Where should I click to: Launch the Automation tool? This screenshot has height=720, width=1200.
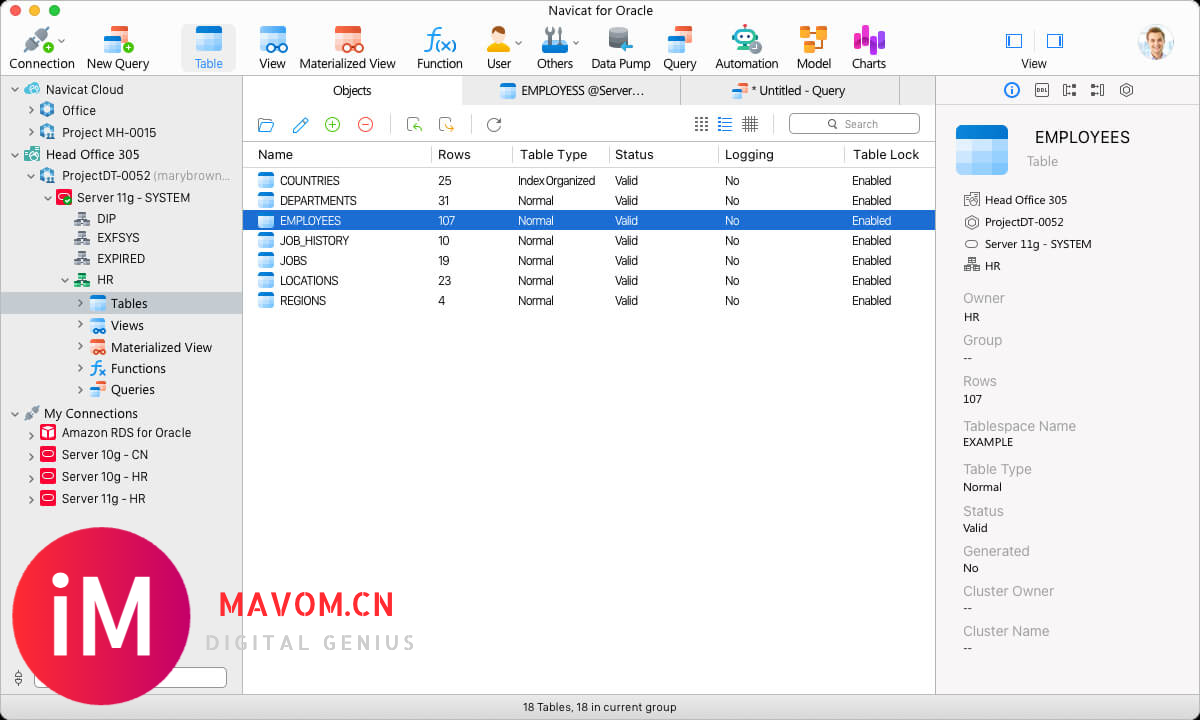[x=746, y=47]
